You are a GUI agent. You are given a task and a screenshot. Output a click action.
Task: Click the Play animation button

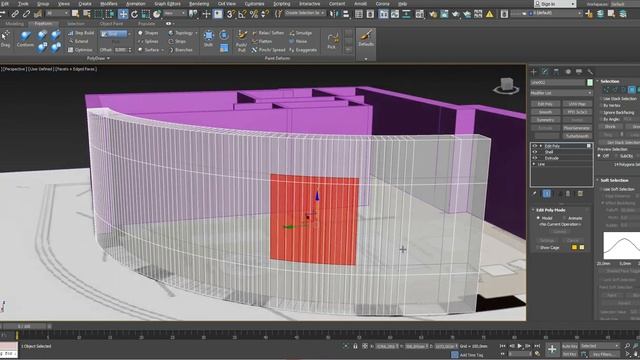pos(520,346)
